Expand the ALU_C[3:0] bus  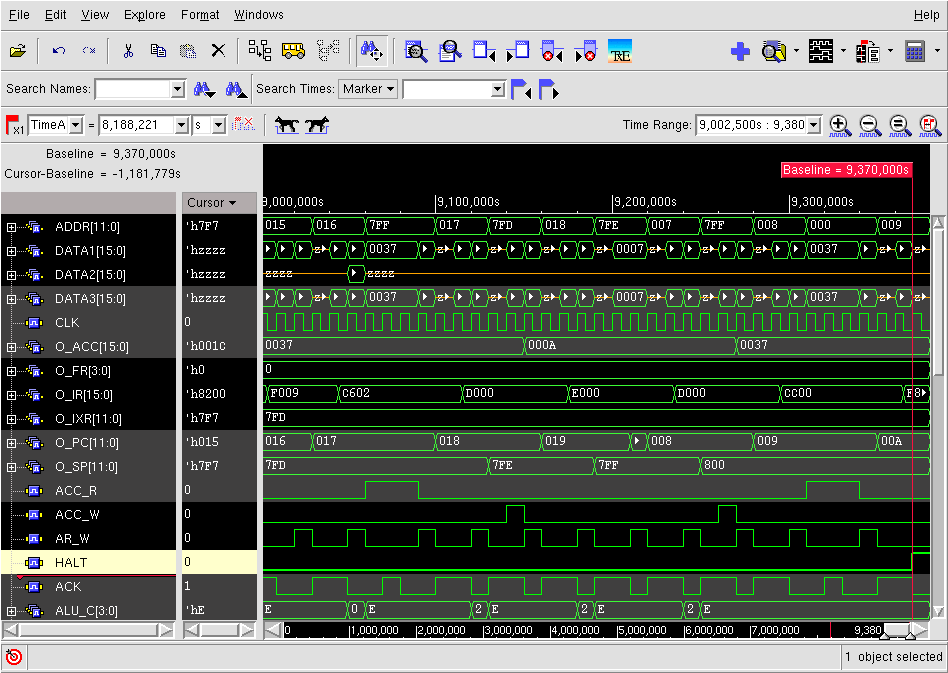[x=11, y=611]
